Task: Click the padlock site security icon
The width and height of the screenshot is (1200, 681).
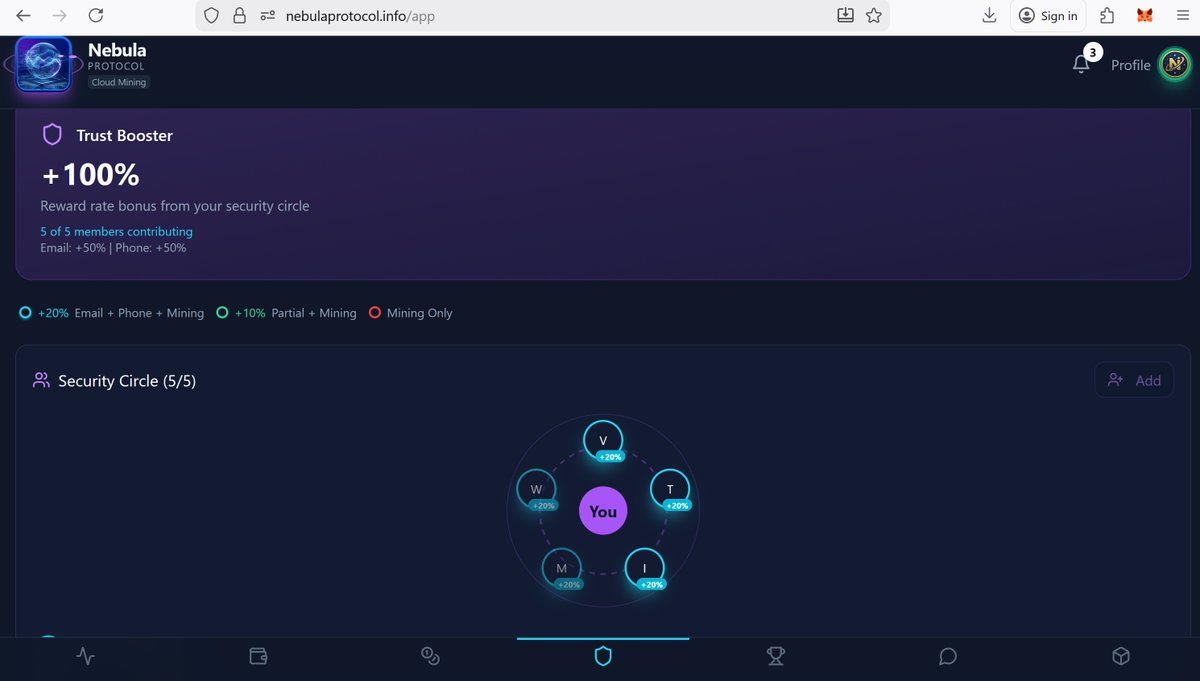Action: (x=239, y=16)
